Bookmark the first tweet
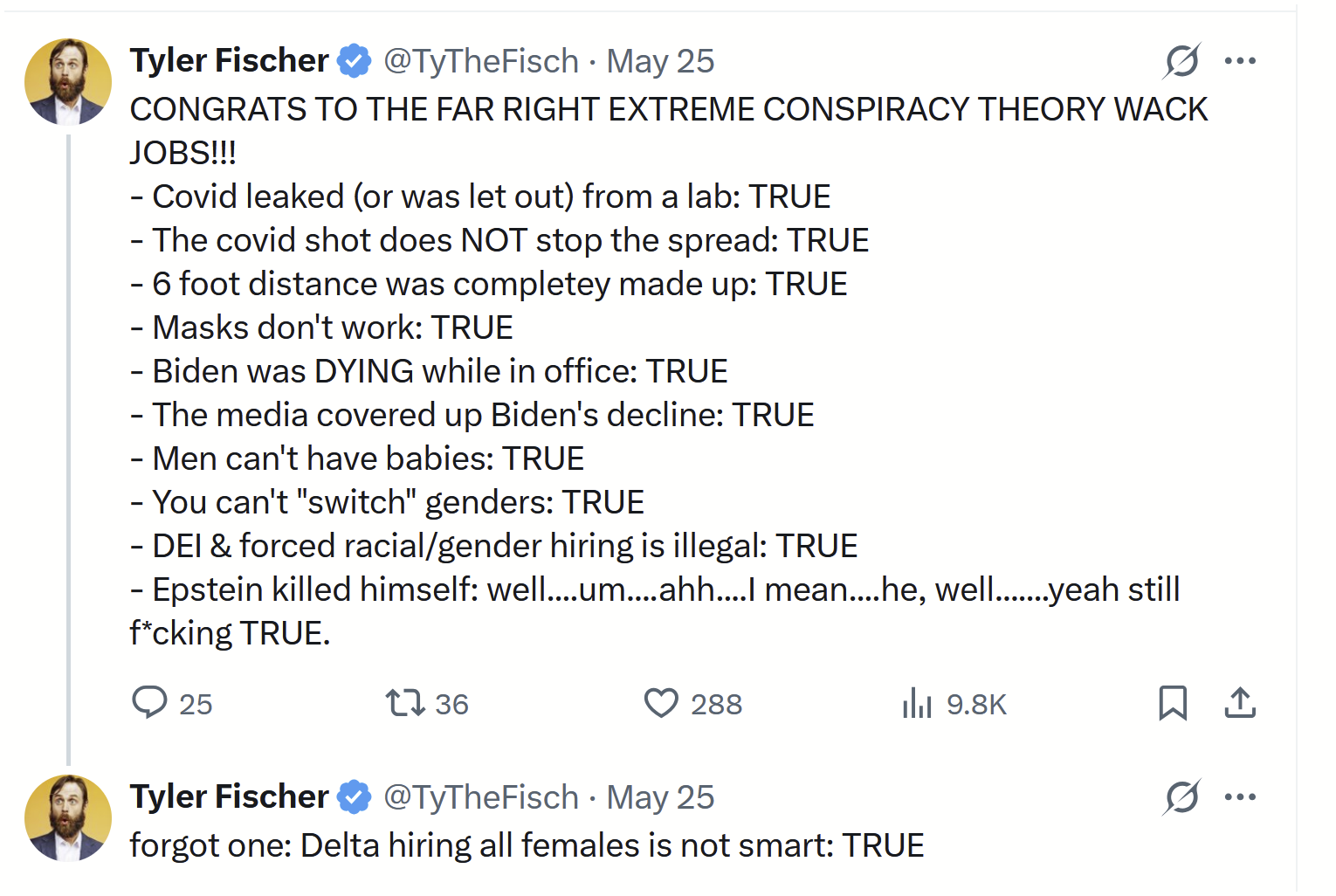Screen dimensions: 1336x896 (1174, 703)
